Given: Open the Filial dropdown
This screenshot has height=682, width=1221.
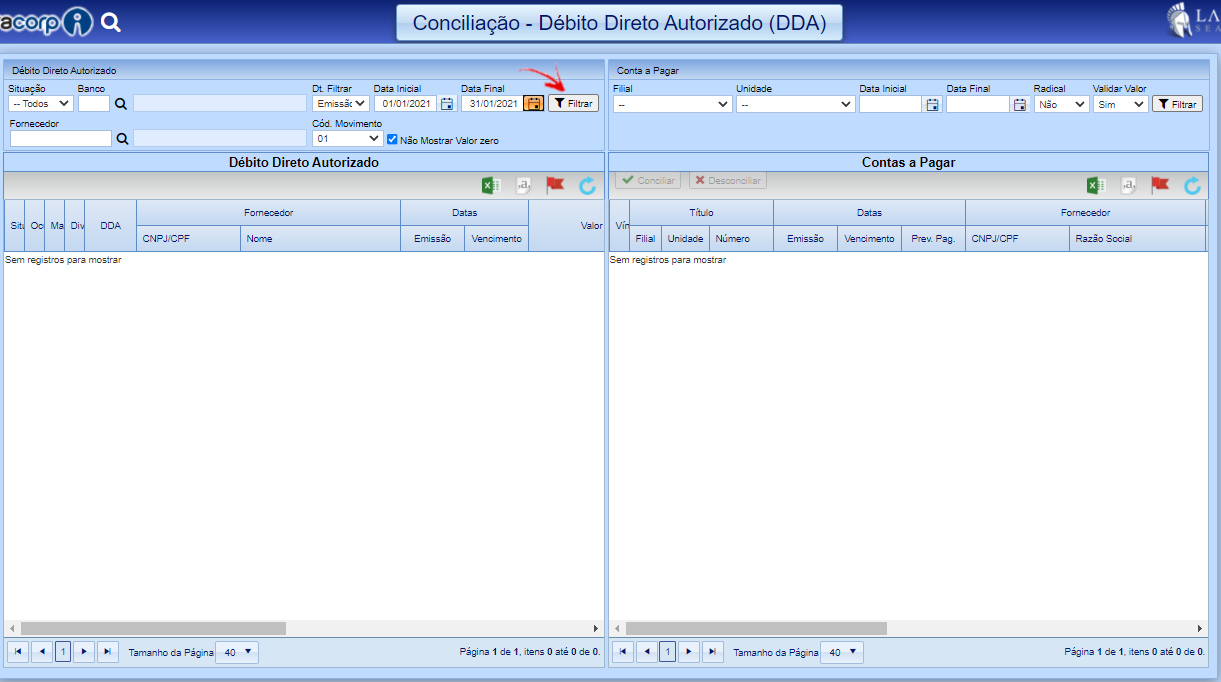Looking at the screenshot, I should [x=672, y=104].
